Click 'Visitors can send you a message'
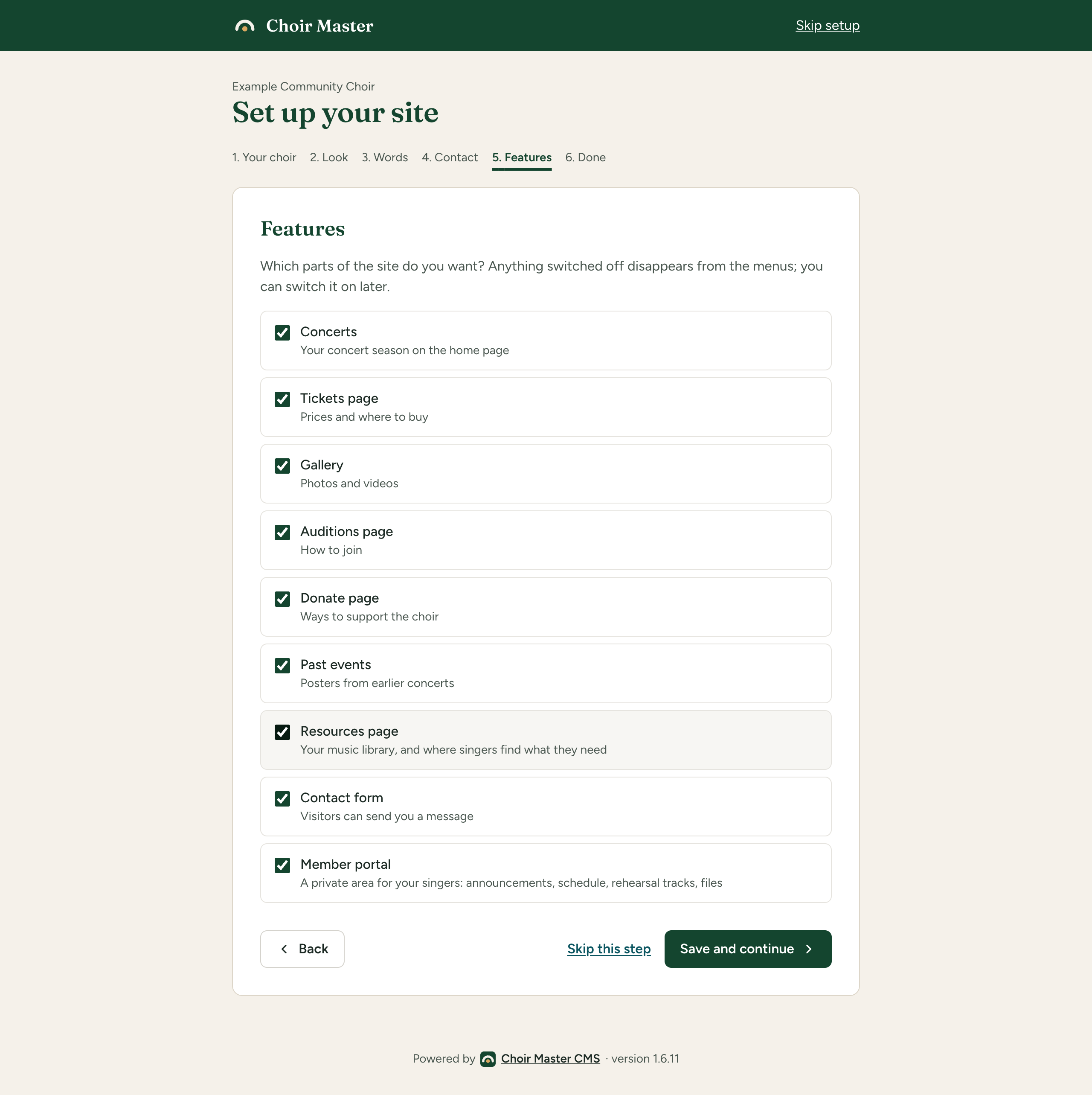This screenshot has width=1092, height=1095. click(x=387, y=816)
